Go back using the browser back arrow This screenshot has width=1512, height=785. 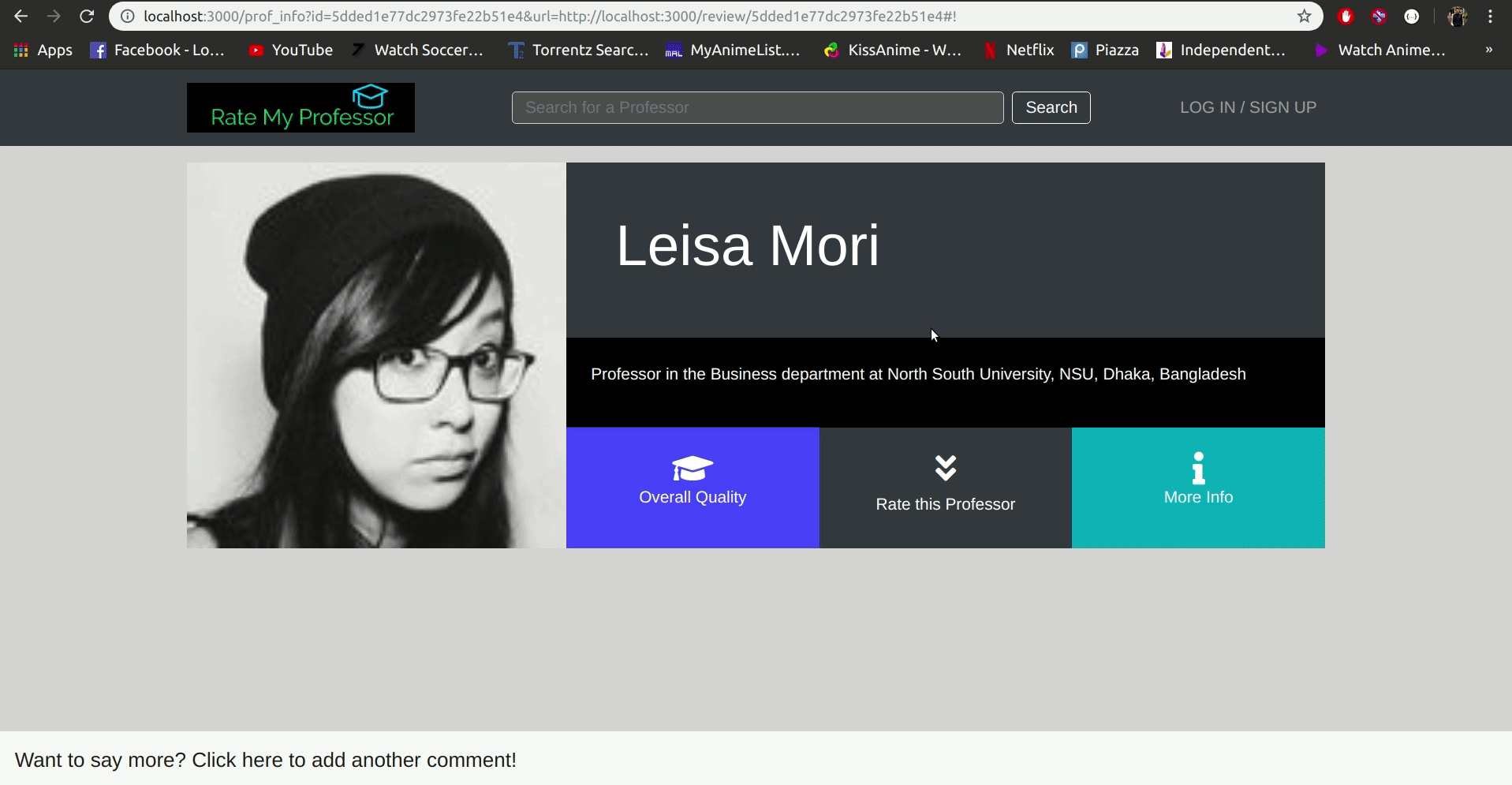[x=21, y=17]
